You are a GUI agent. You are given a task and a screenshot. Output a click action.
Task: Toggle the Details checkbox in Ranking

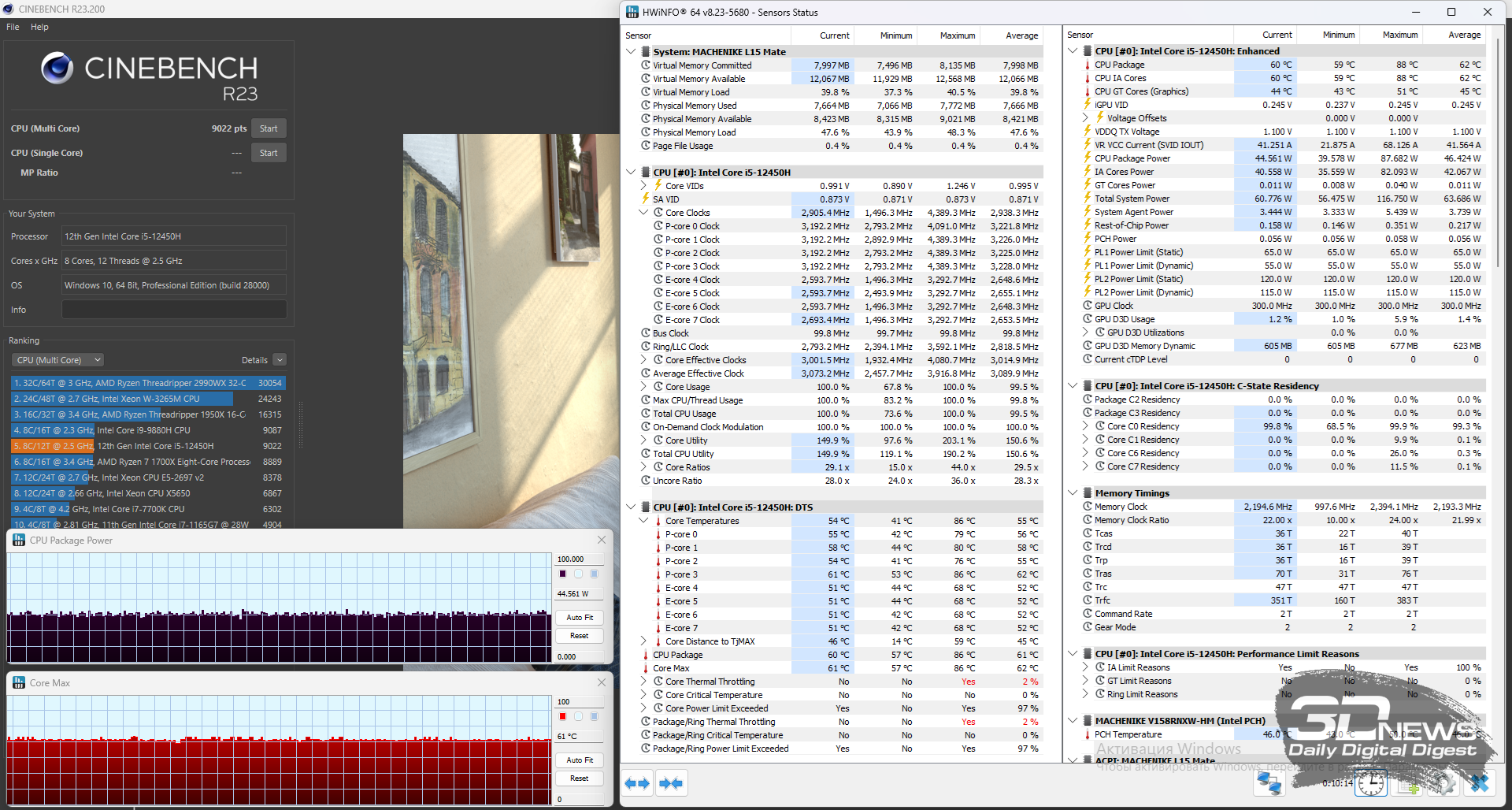(x=280, y=360)
